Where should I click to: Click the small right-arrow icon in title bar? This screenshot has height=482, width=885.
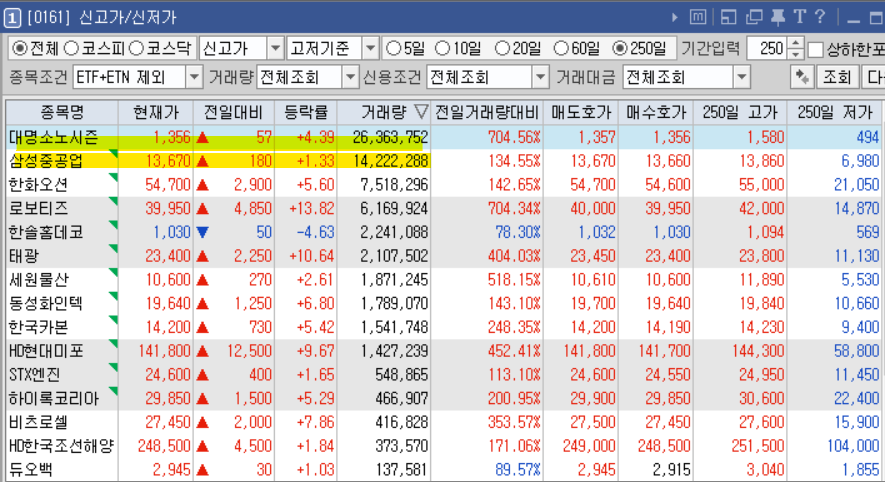[x=674, y=17]
